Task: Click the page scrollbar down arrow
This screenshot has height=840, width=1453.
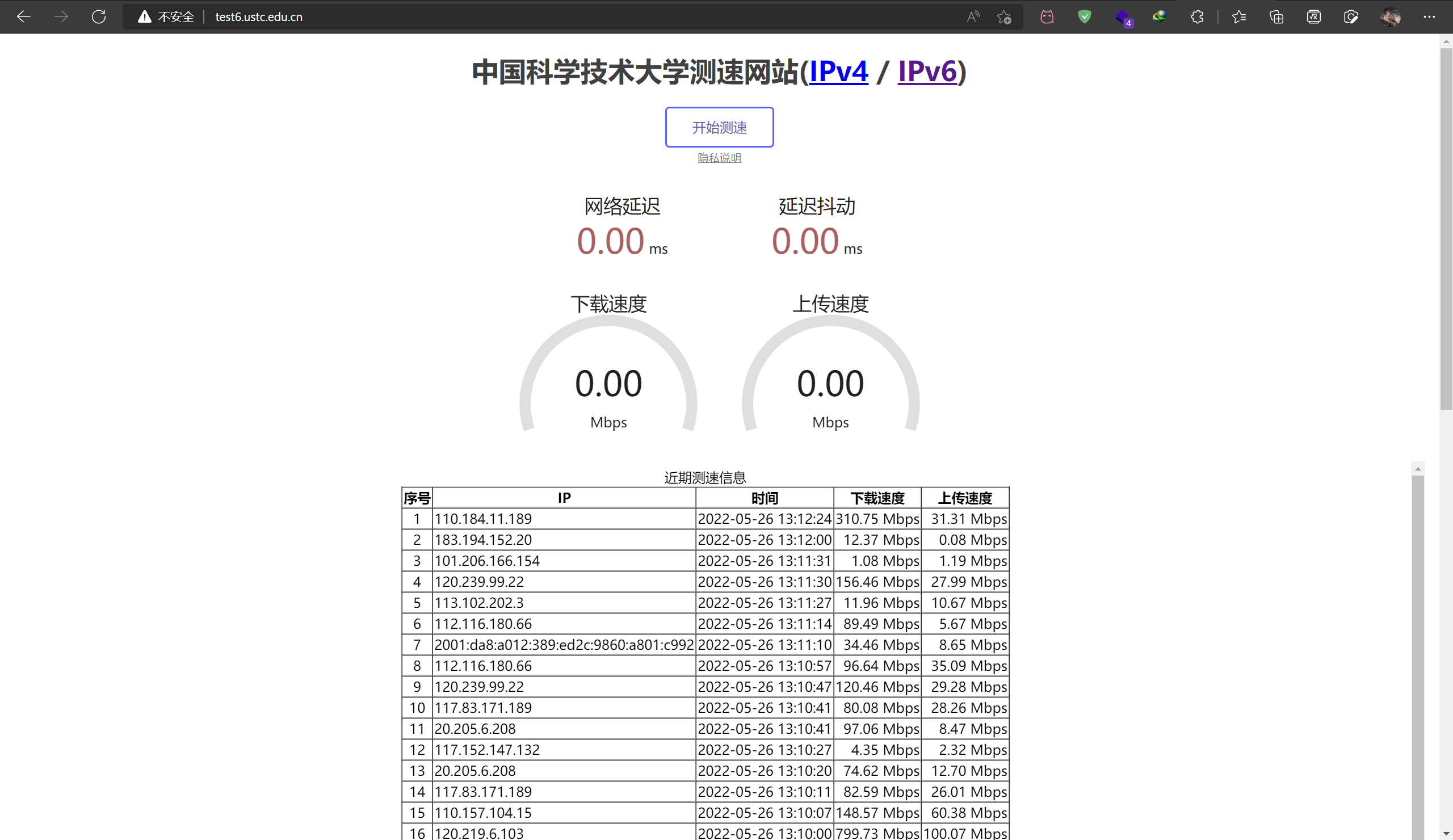Action: (1446, 834)
